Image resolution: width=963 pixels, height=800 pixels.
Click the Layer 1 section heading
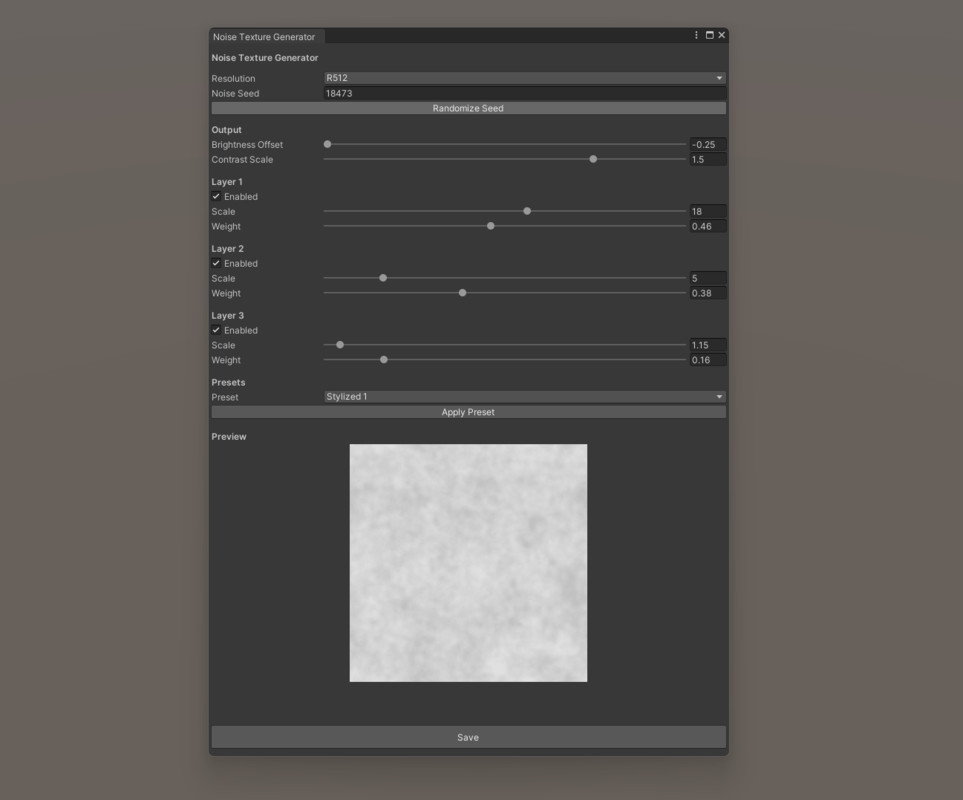click(227, 182)
